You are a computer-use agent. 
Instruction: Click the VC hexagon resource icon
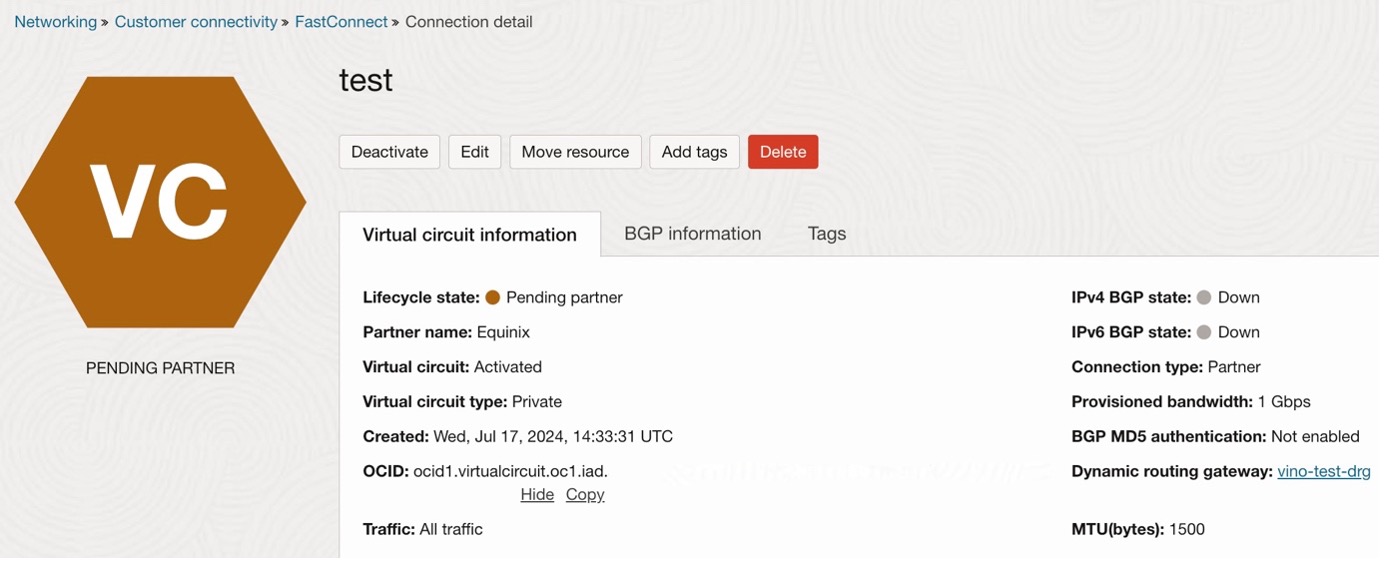pos(160,202)
